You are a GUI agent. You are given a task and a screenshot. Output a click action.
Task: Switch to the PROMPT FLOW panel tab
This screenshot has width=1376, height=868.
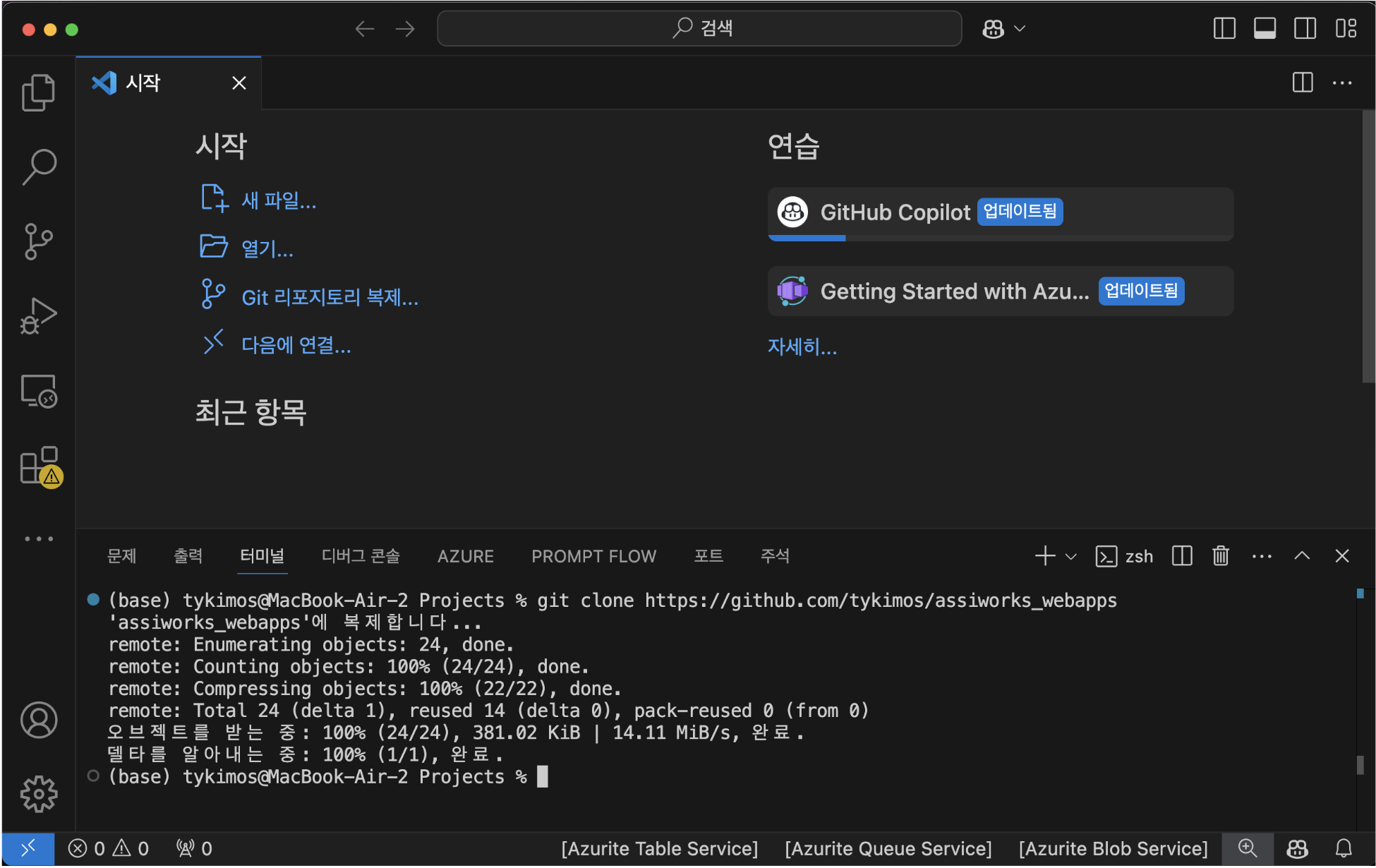593,556
